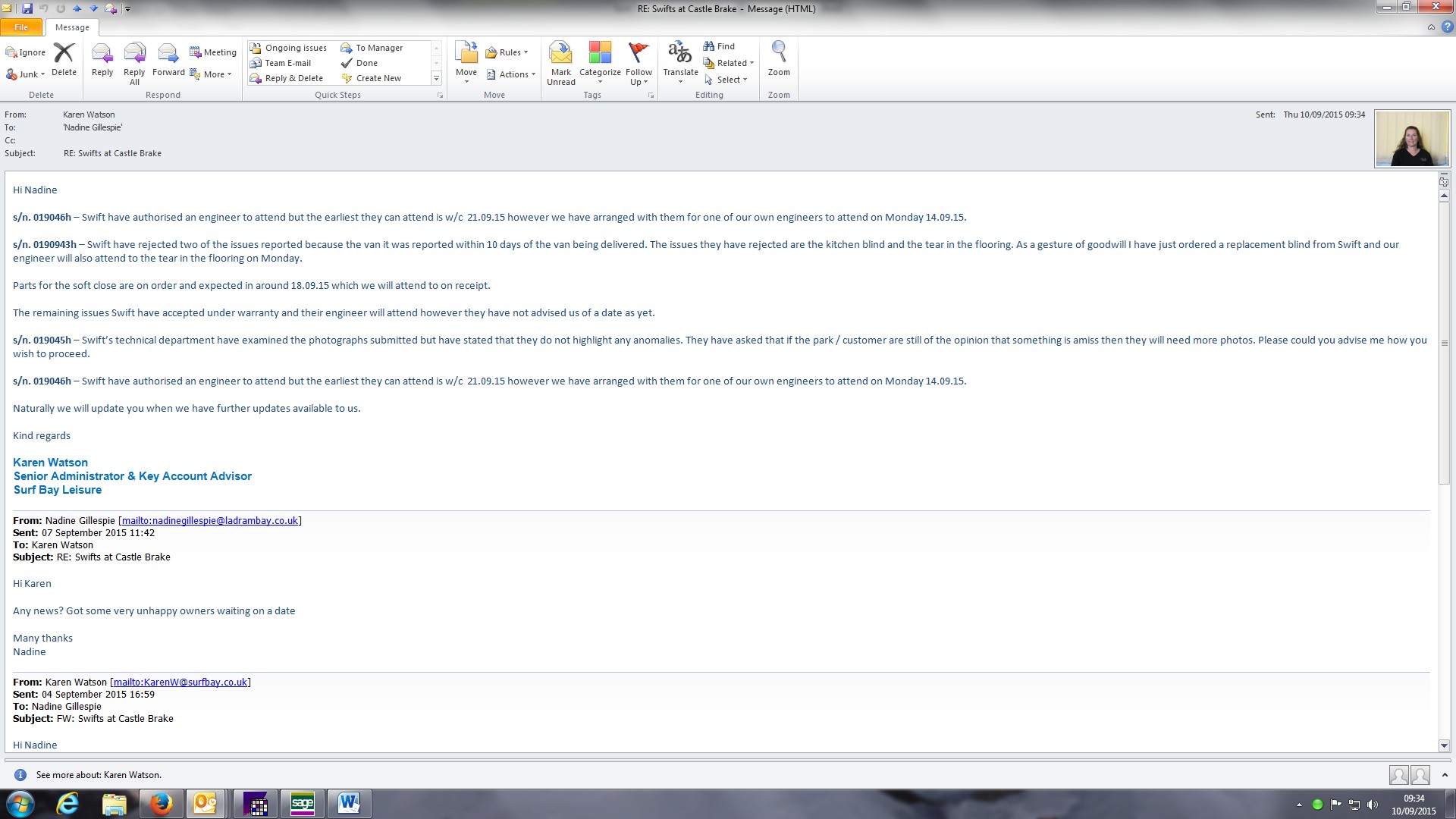Image resolution: width=1456 pixels, height=819 pixels.
Task: Click Karen Watson's contact photo thumbnail
Action: point(1411,139)
